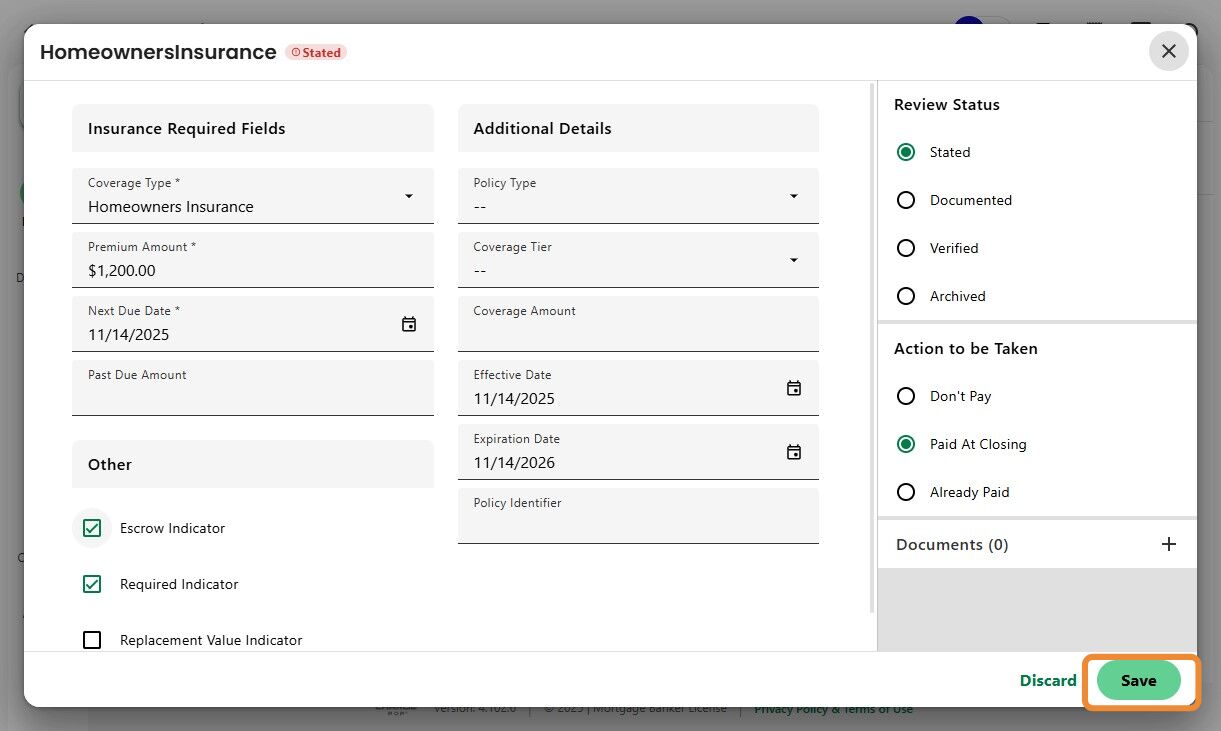Open the Effective Date calendar picker
The height and width of the screenshot is (731, 1221).
click(x=793, y=388)
